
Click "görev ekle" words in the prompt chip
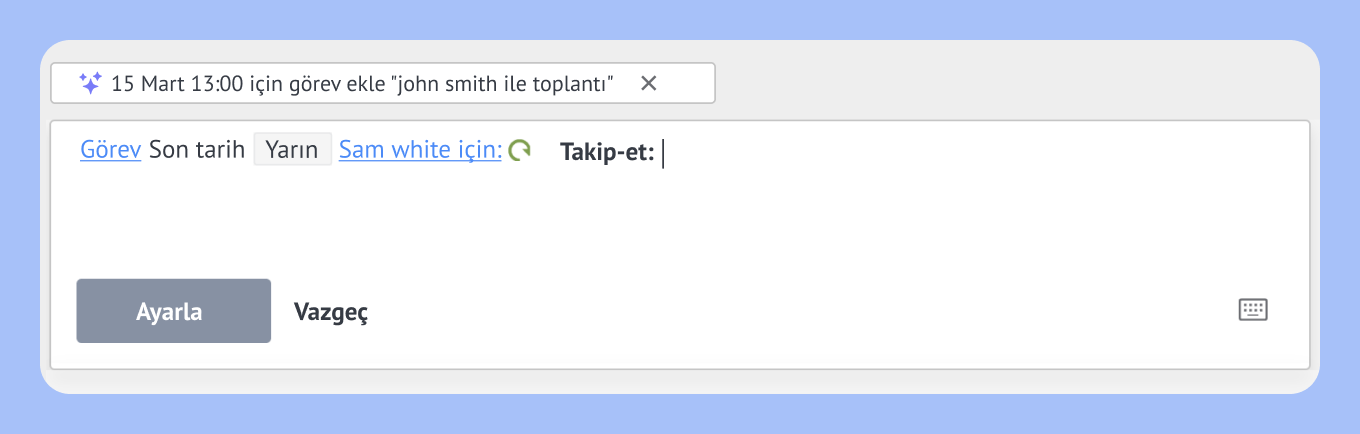coord(337,84)
